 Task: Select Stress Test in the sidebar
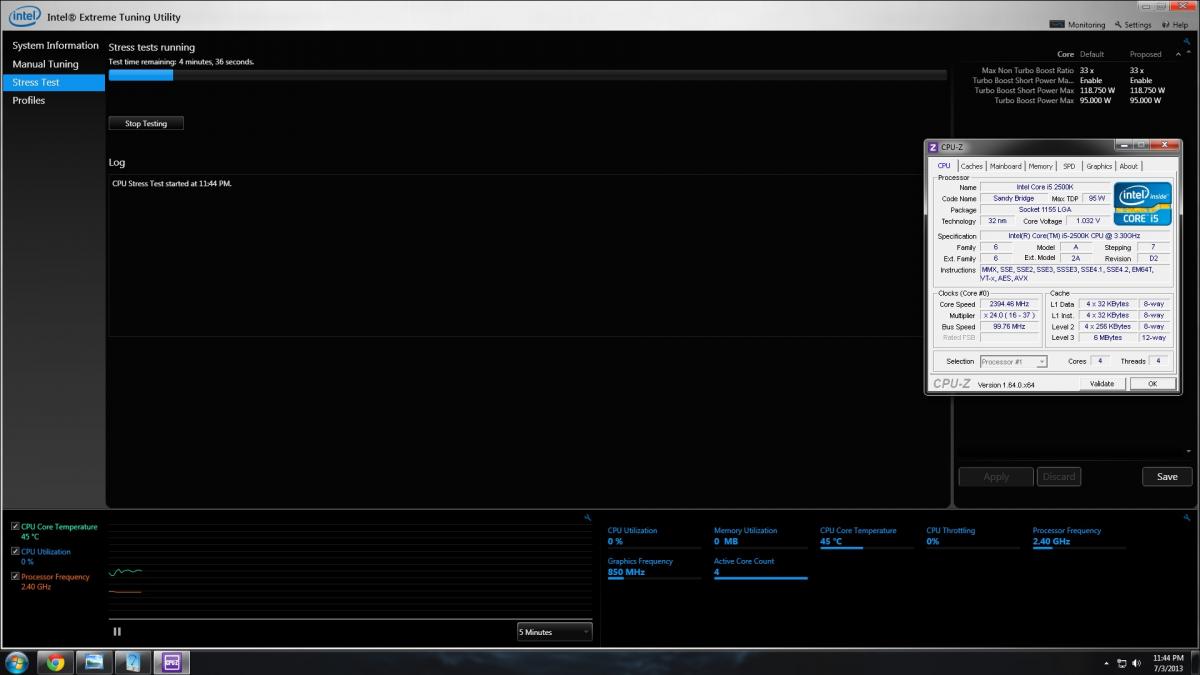click(x=52, y=82)
